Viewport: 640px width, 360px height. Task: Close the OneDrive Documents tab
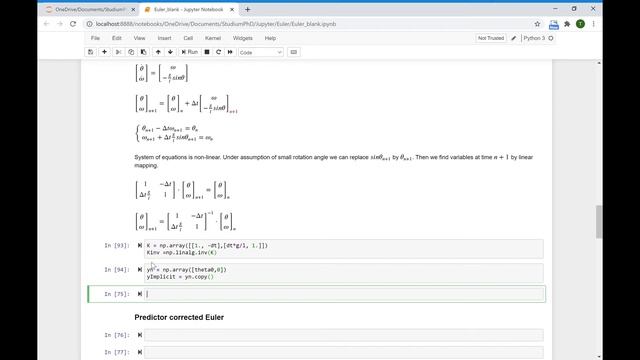pos(133,9)
